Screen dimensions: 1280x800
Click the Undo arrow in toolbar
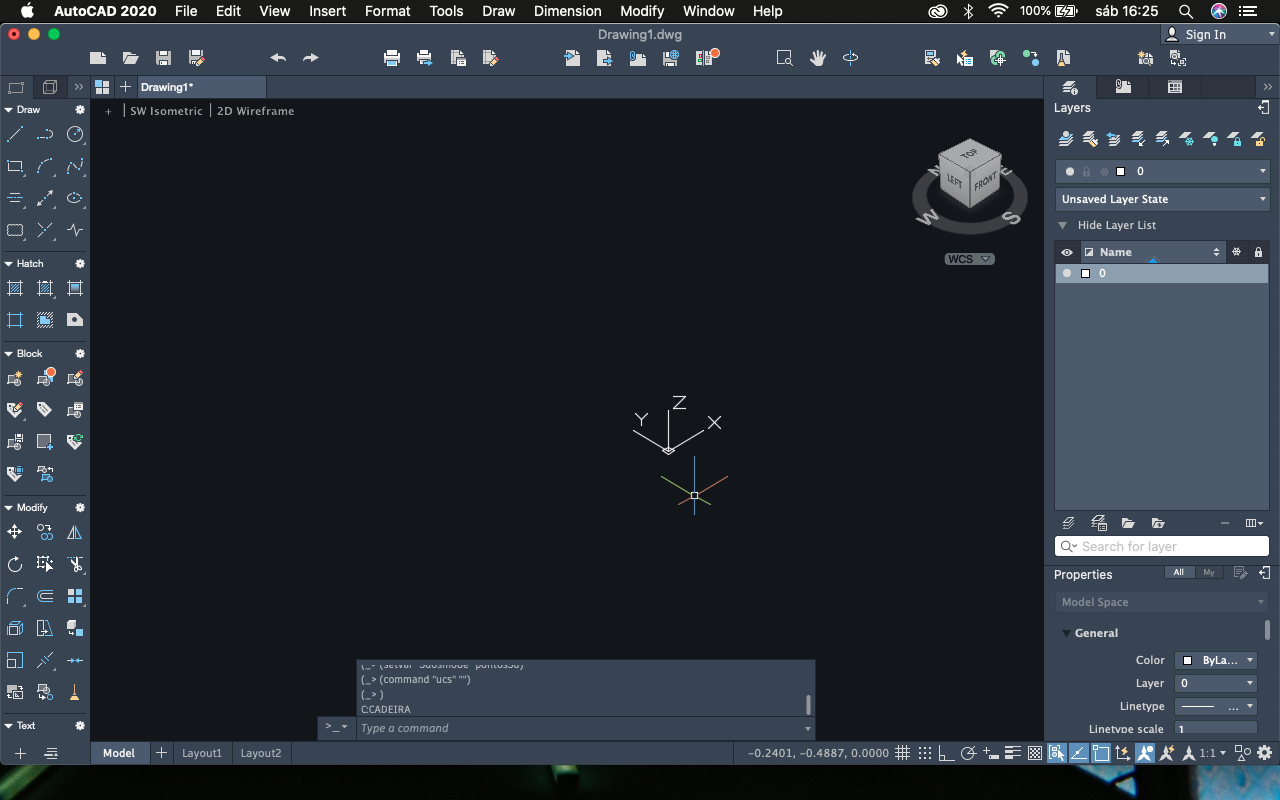[278, 58]
